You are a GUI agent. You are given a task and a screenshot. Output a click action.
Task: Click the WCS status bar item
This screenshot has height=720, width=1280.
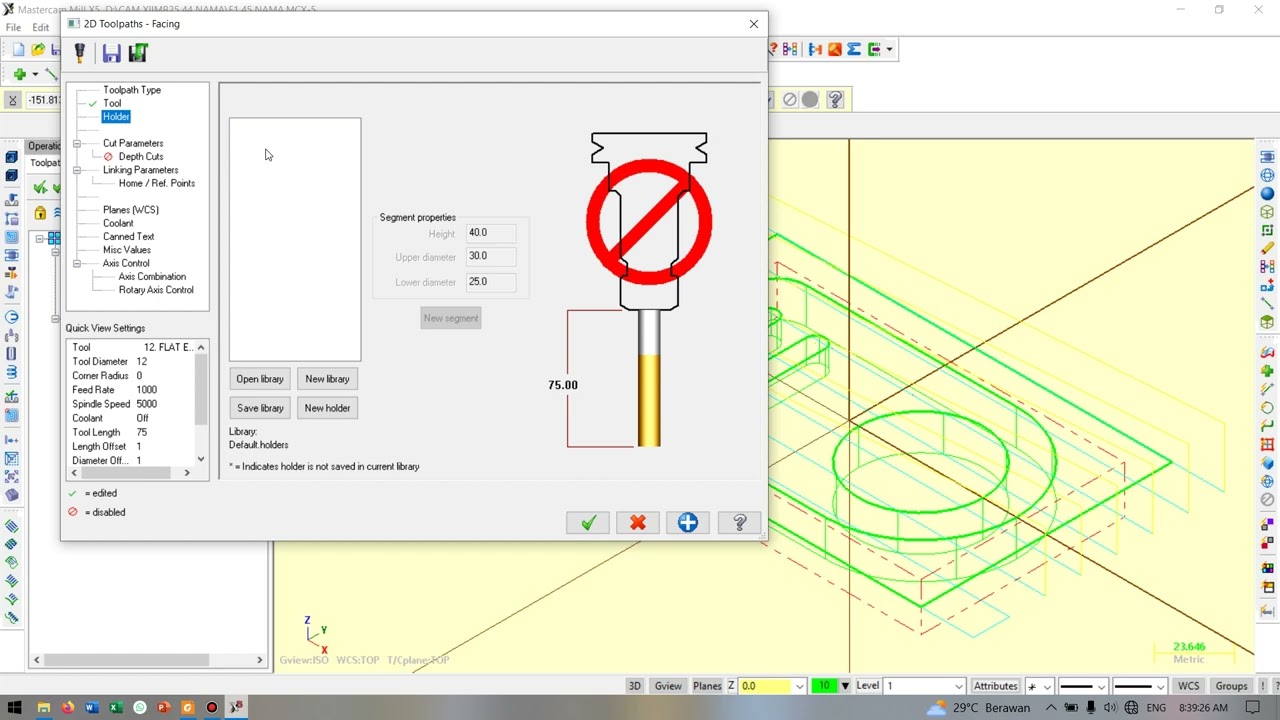(1188, 686)
